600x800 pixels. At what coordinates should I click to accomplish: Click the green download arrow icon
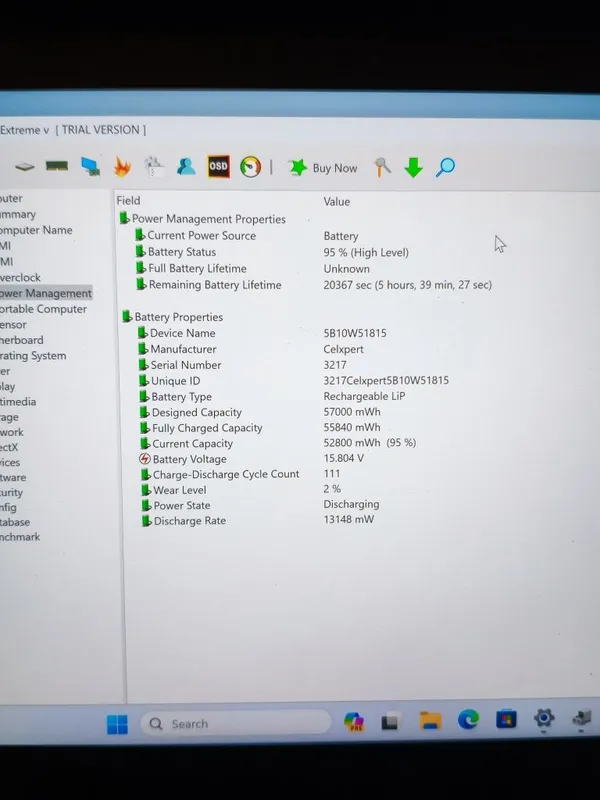(x=413, y=167)
